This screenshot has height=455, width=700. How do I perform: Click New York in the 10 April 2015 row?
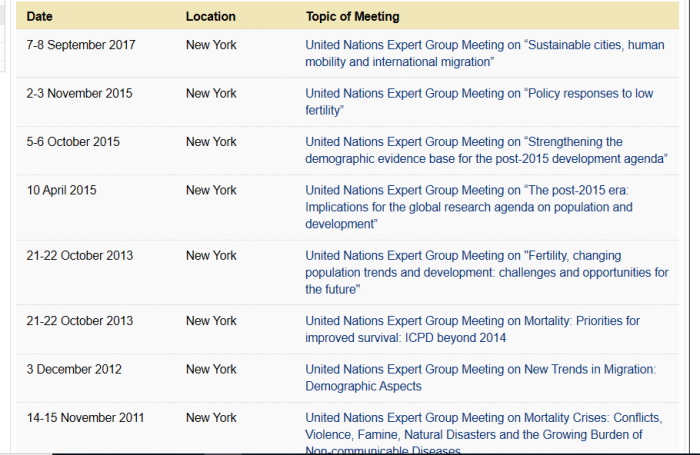click(211, 190)
